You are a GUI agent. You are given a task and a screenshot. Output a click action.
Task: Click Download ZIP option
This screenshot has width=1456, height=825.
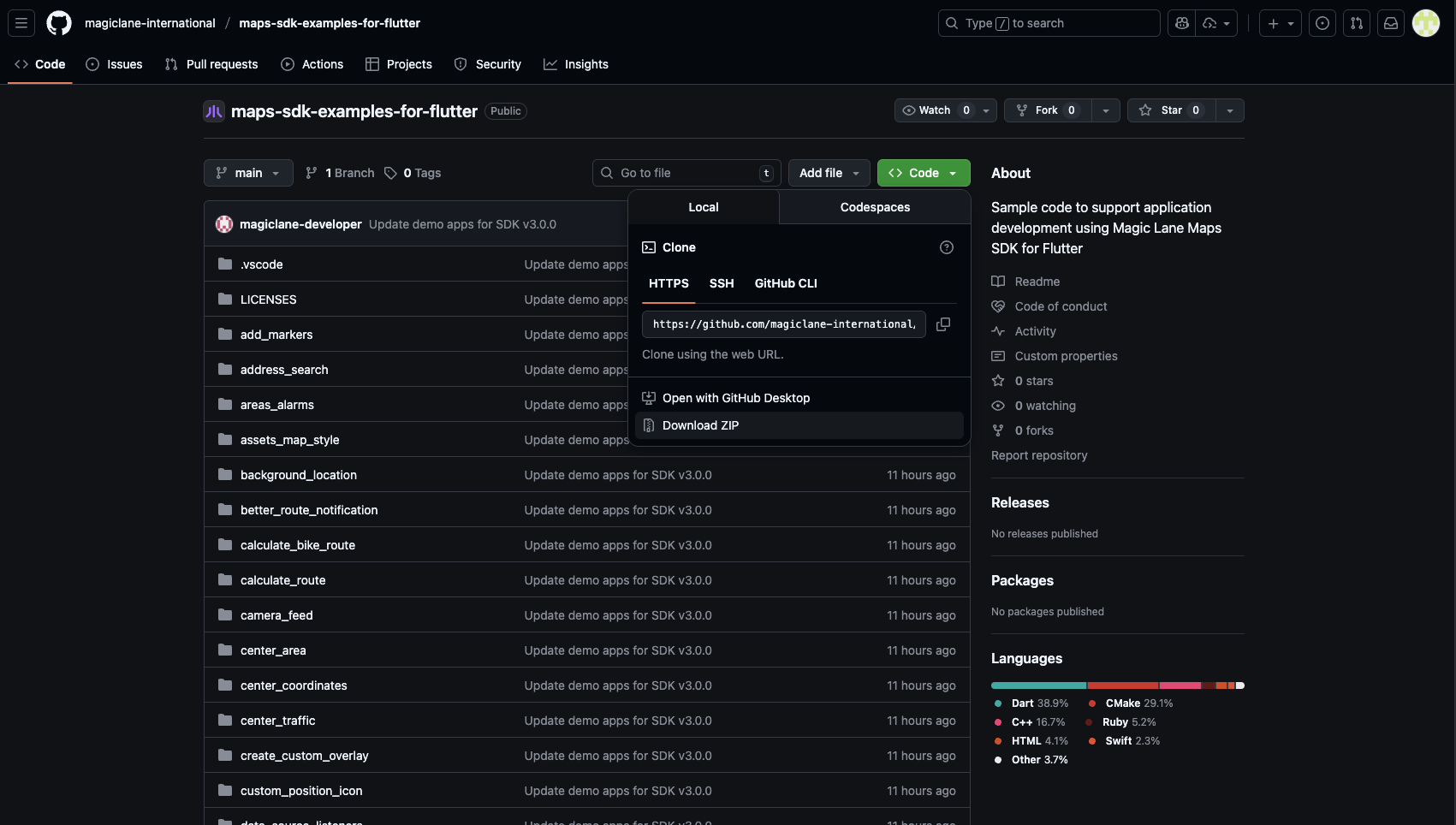pos(700,425)
